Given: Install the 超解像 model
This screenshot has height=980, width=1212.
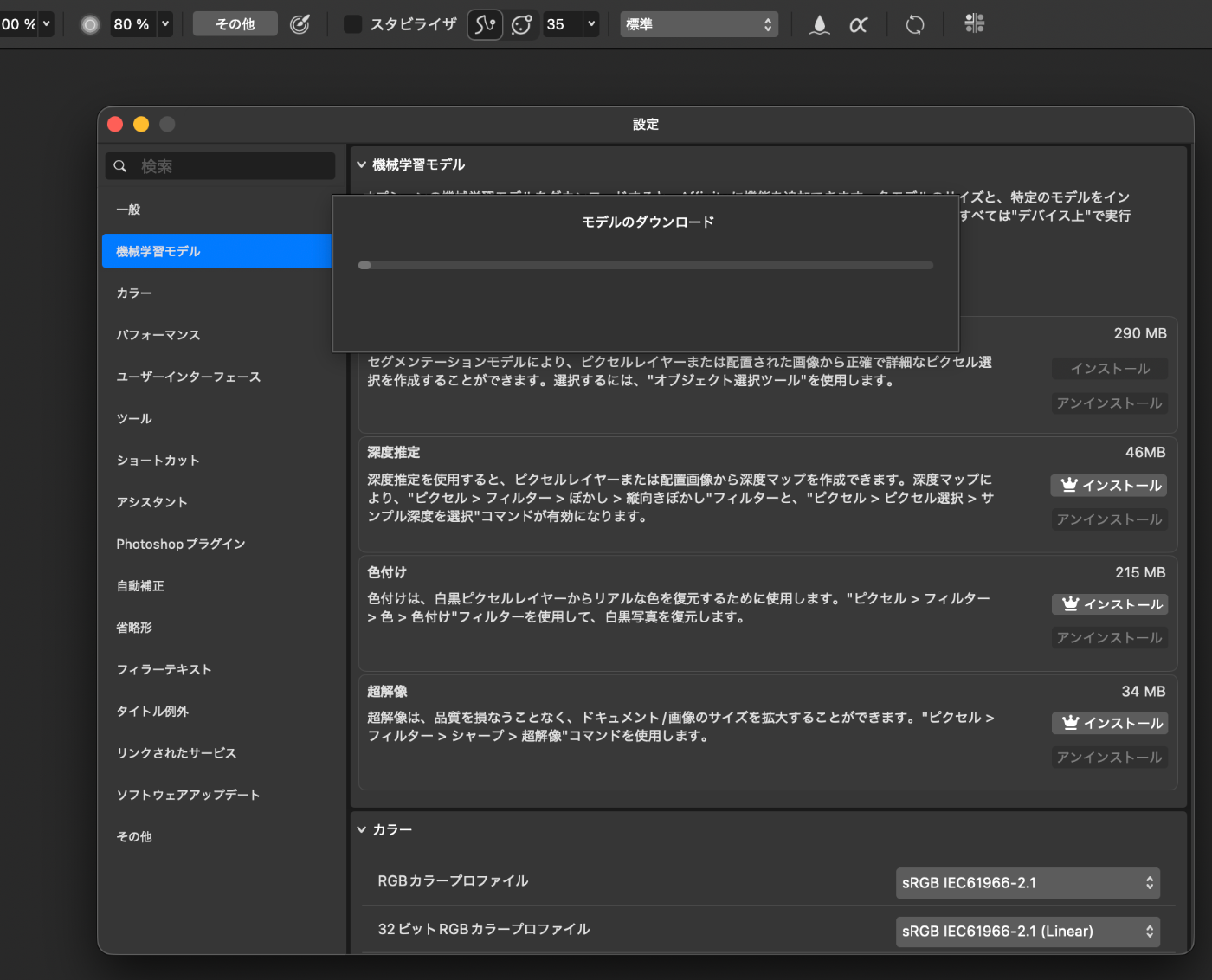Looking at the screenshot, I should pyautogui.click(x=1110, y=723).
